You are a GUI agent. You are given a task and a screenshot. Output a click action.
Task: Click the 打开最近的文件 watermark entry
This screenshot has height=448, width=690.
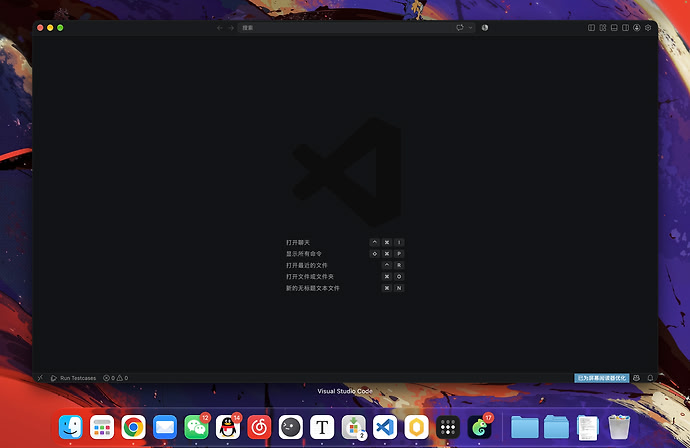click(307, 265)
